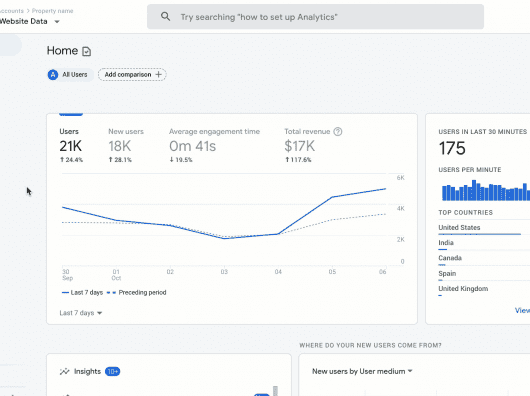Click the search magnifier icon
The image size is (530, 396).
[165, 17]
